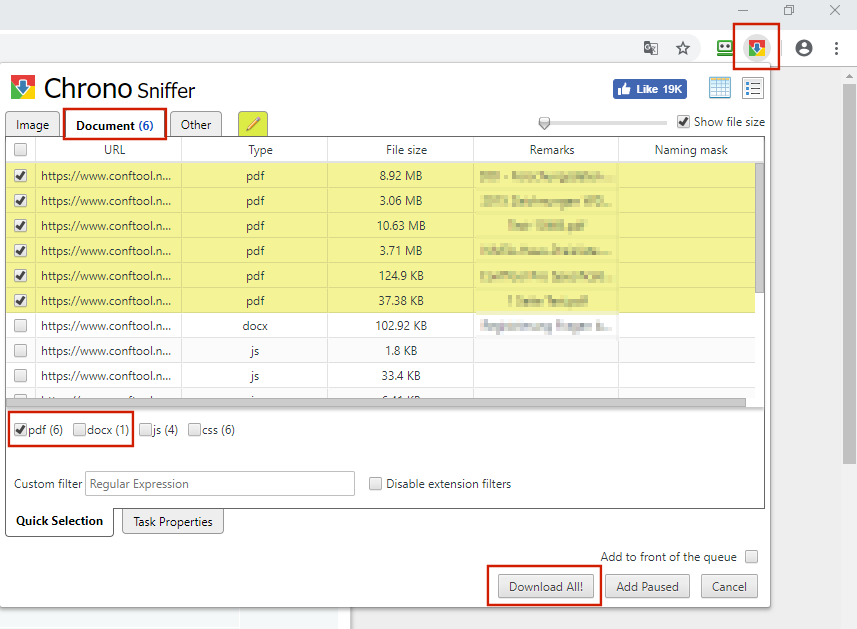Check Add to front of the queue

752,556
